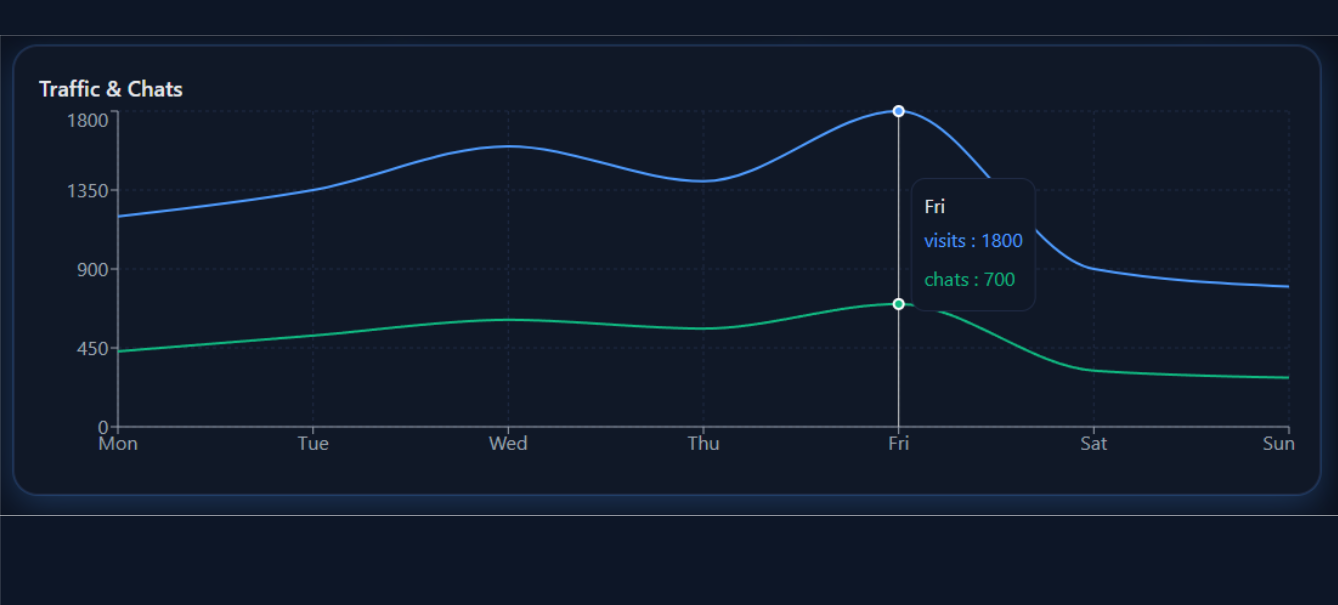Select the Fri x-axis tick label
The height and width of the screenshot is (605, 1338).
(x=899, y=444)
